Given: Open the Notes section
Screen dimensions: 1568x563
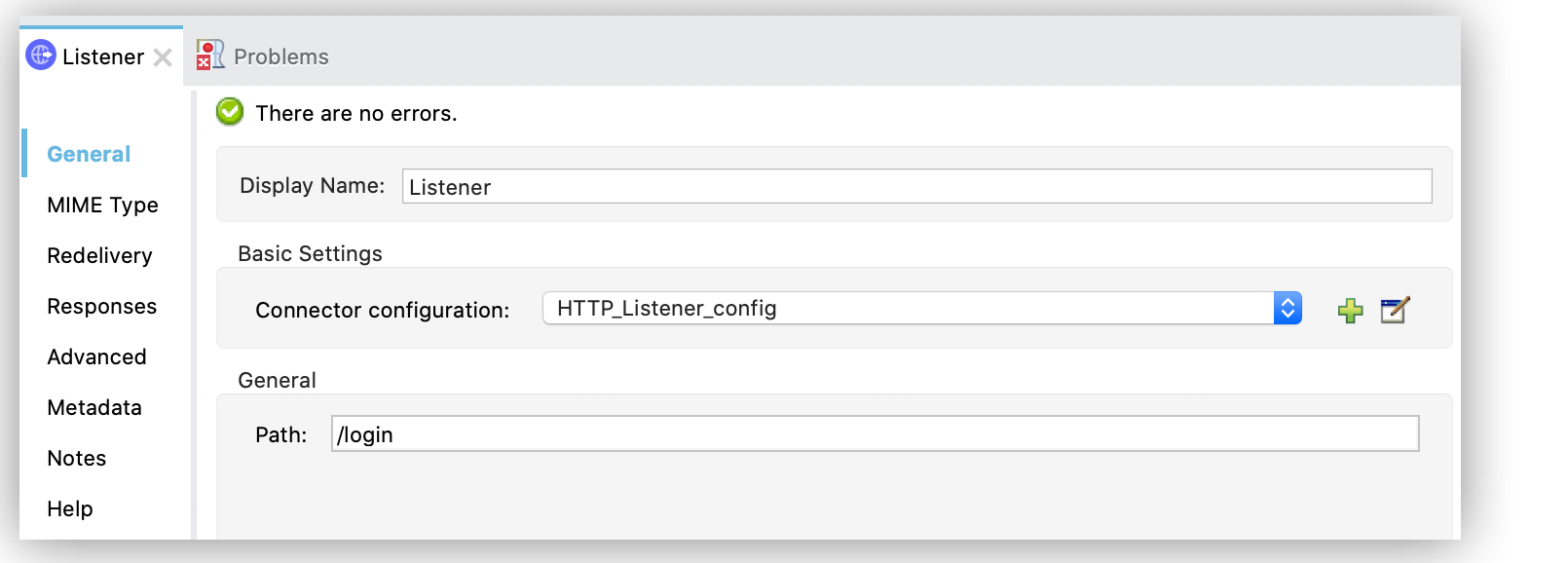Looking at the screenshot, I should 76,458.
